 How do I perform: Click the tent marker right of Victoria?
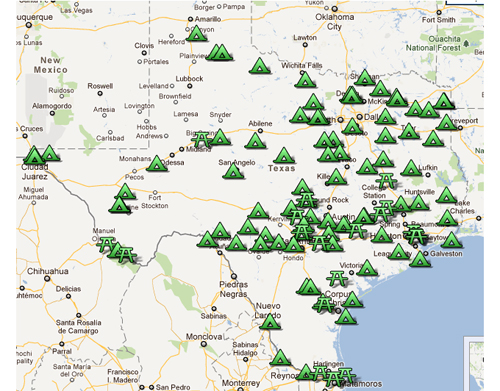367,267
